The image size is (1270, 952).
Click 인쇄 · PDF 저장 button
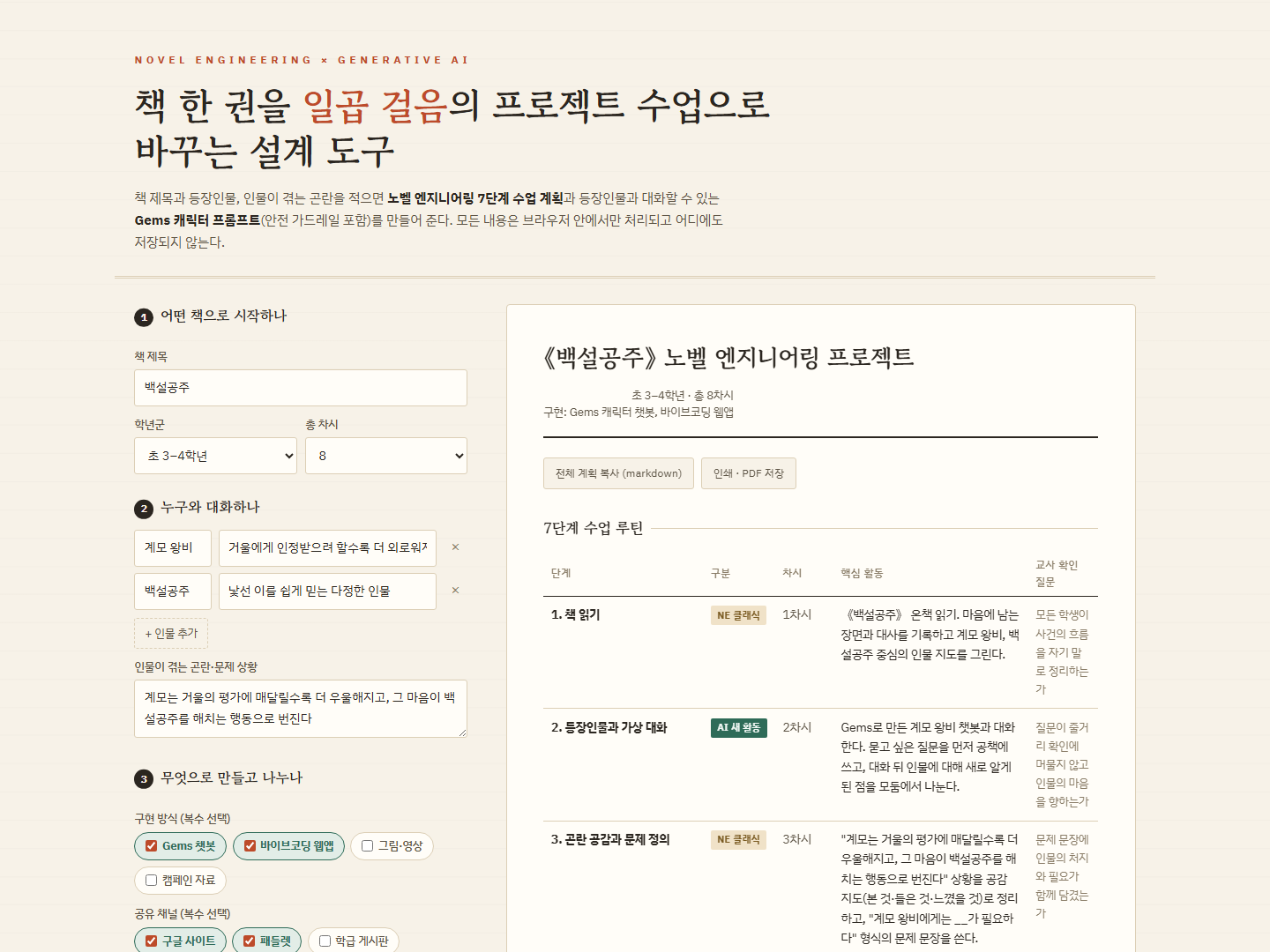tap(749, 473)
